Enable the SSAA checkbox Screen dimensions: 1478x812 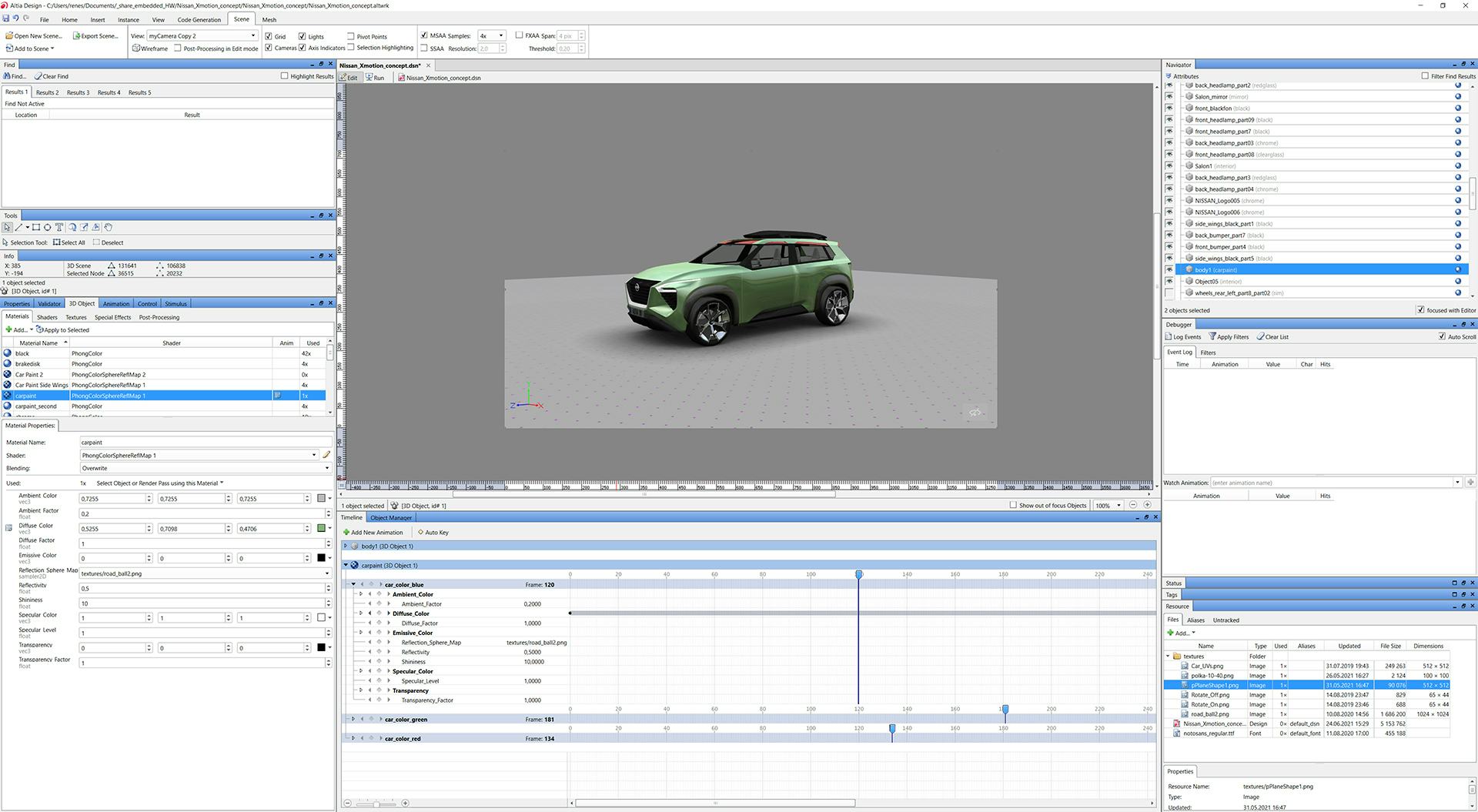coord(424,48)
